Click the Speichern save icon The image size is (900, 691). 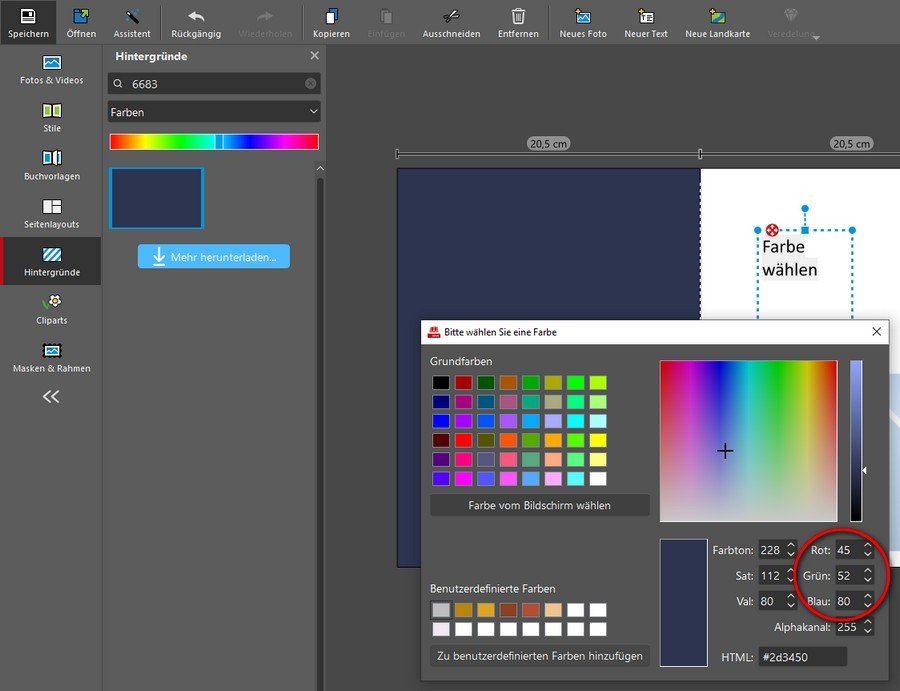pos(28,17)
